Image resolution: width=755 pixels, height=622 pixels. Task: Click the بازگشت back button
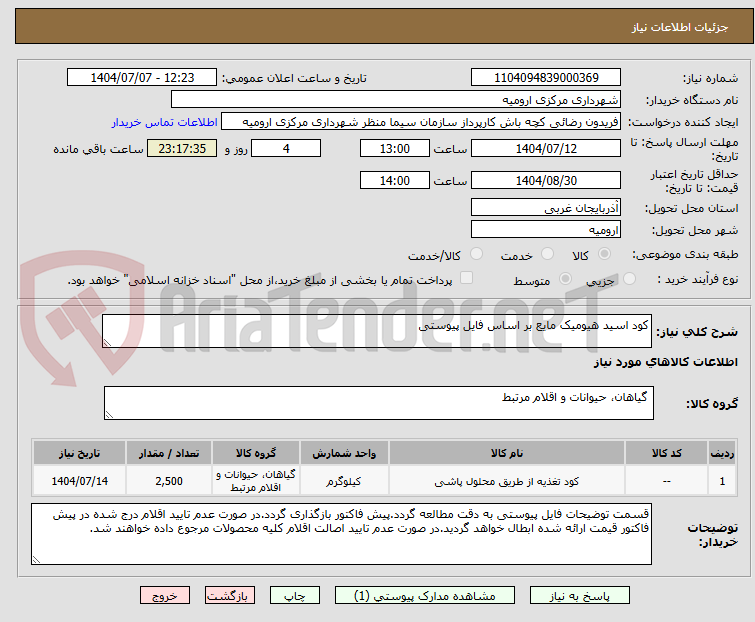pyautogui.click(x=229, y=595)
